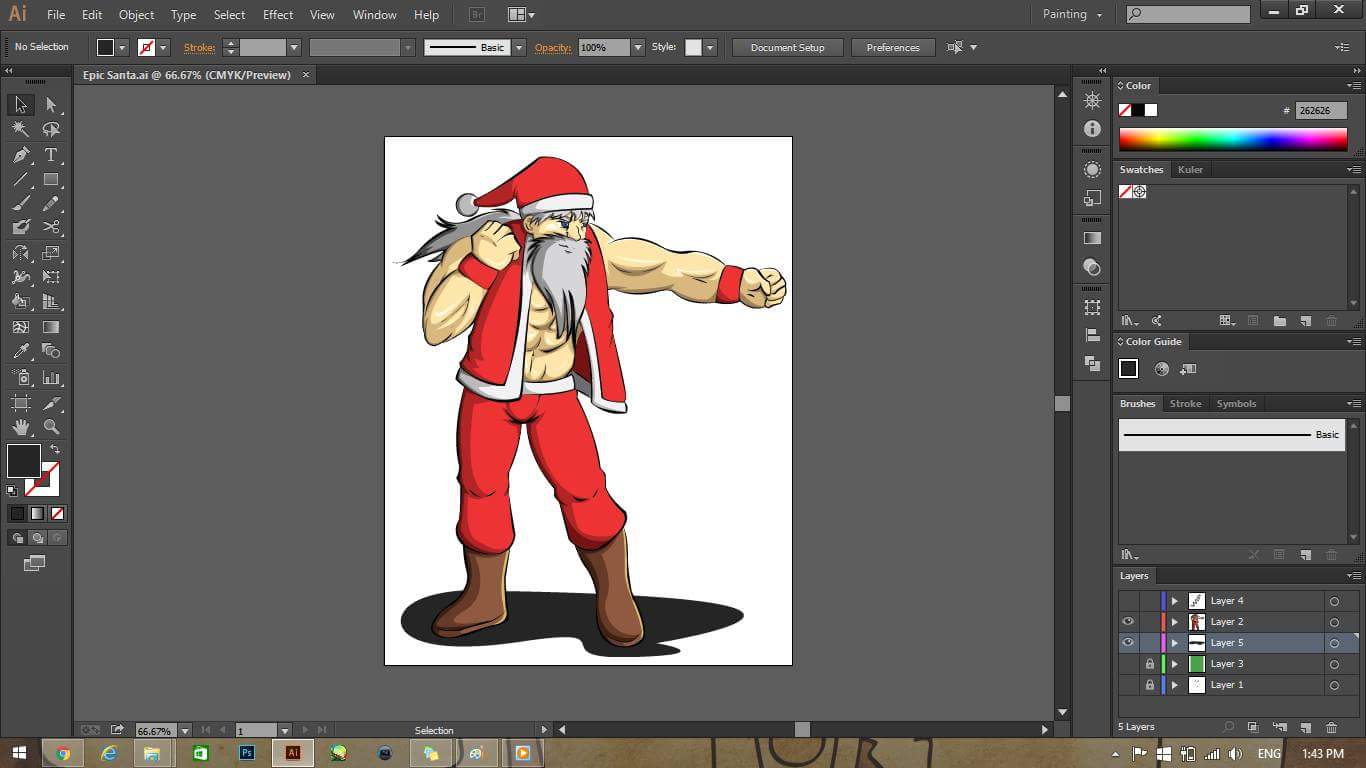Open the Opacity dropdown arrow
The image size is (1366, 768).
click(x=637, y=47)
